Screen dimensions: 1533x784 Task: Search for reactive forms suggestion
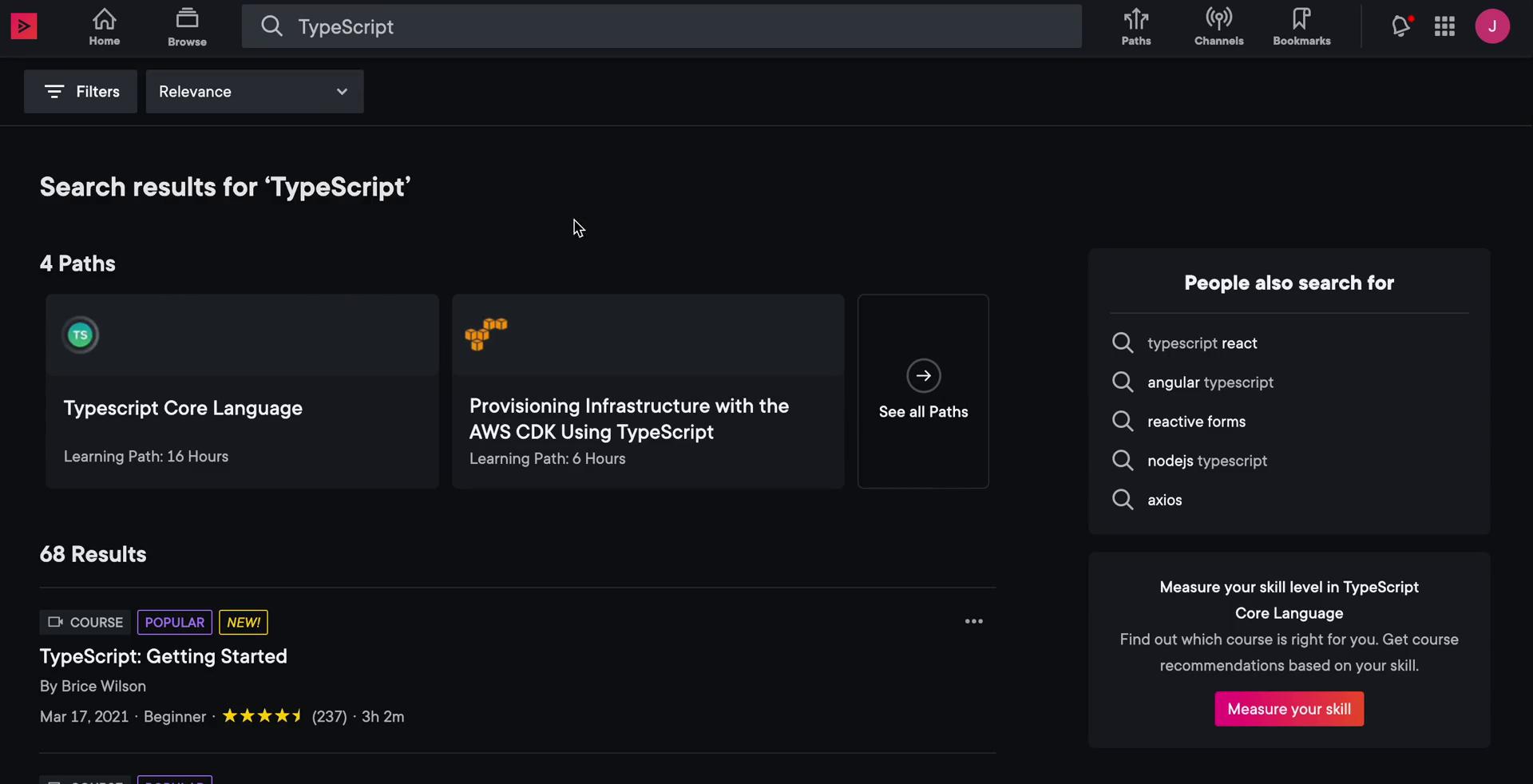pyautogui.click(x=1196, y=422)
